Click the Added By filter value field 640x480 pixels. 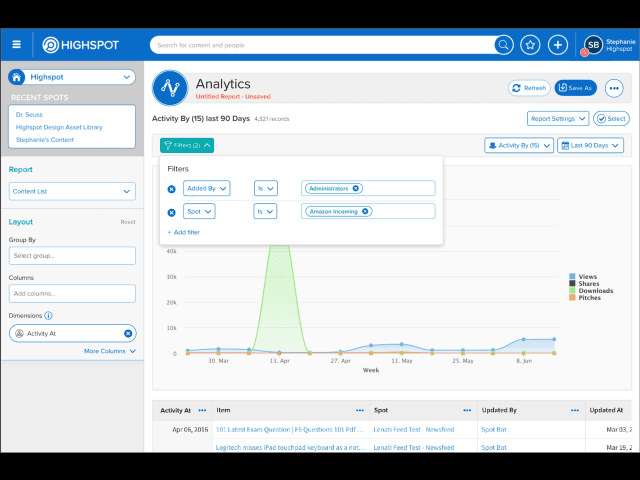coord(368,188)
